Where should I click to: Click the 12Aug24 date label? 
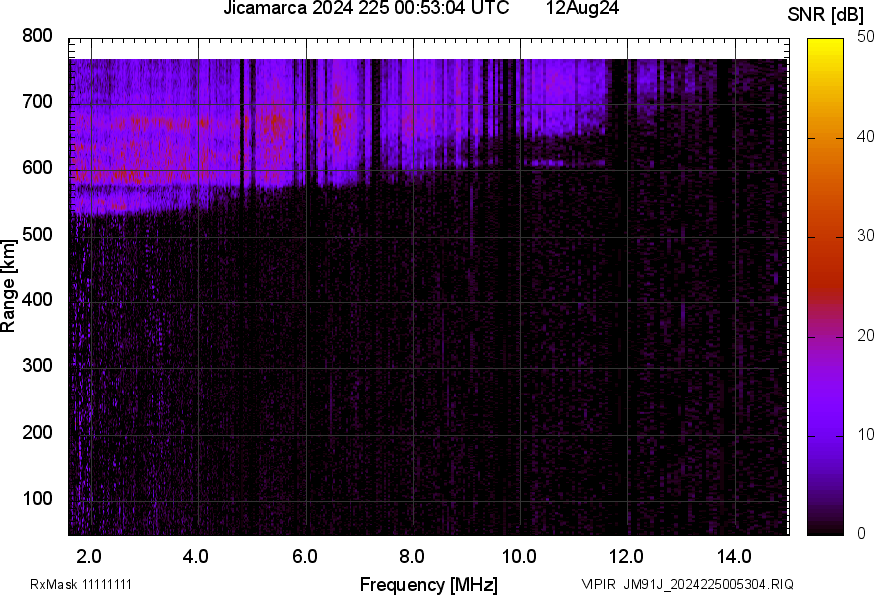pos(582,8)
